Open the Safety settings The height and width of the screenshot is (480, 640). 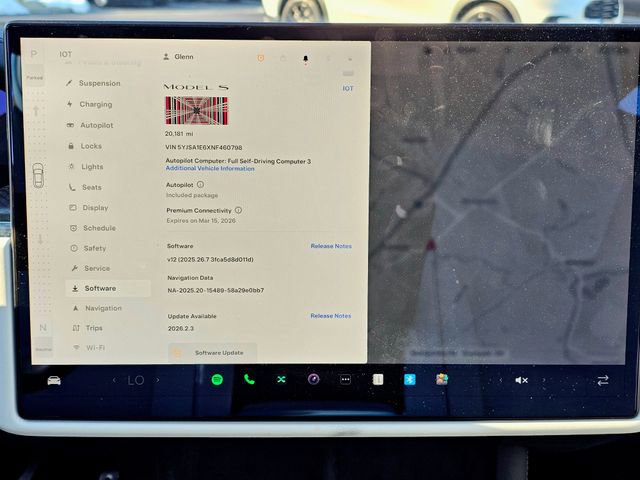click(88, 248)
